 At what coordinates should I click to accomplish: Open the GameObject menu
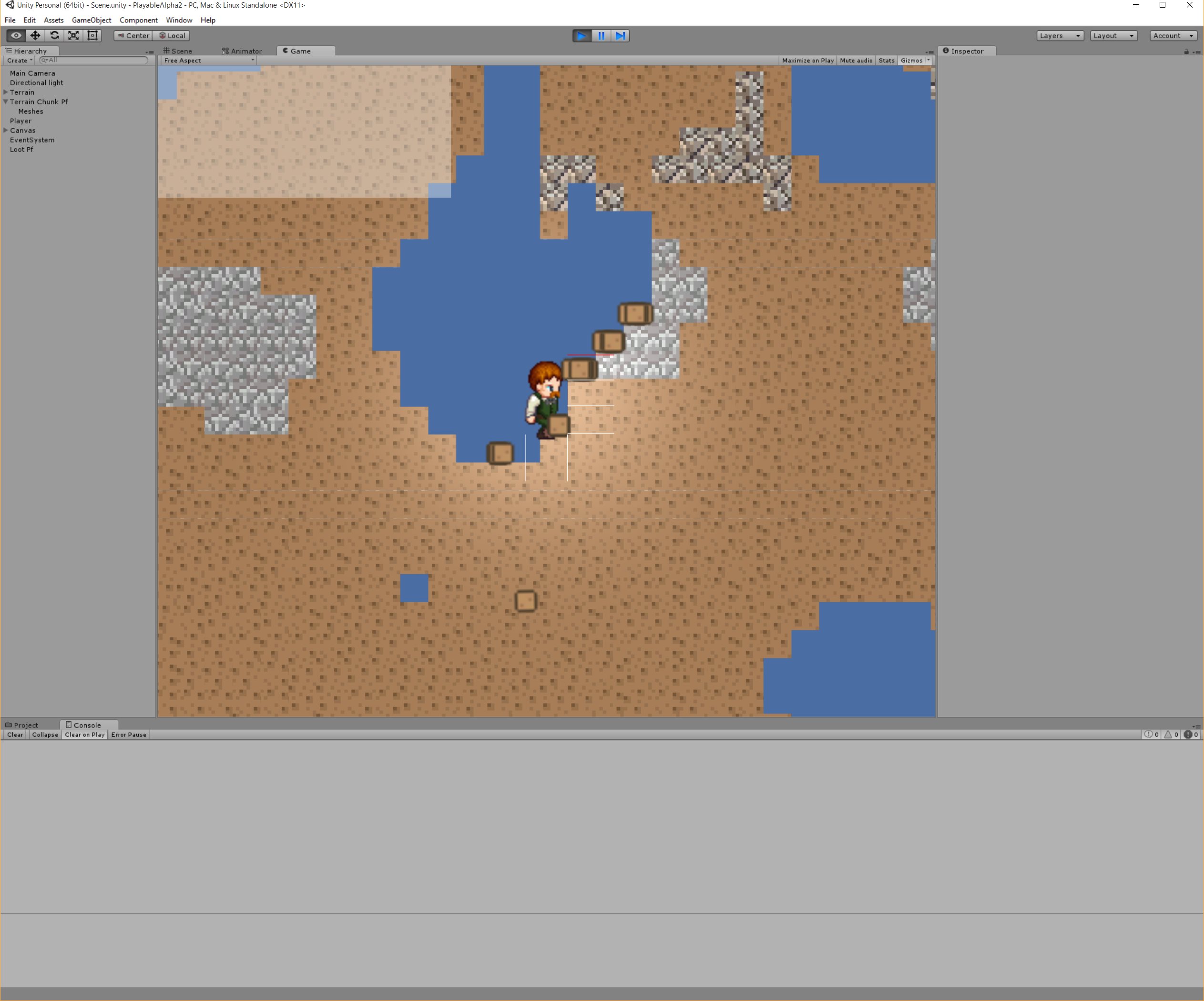(91, 20)
